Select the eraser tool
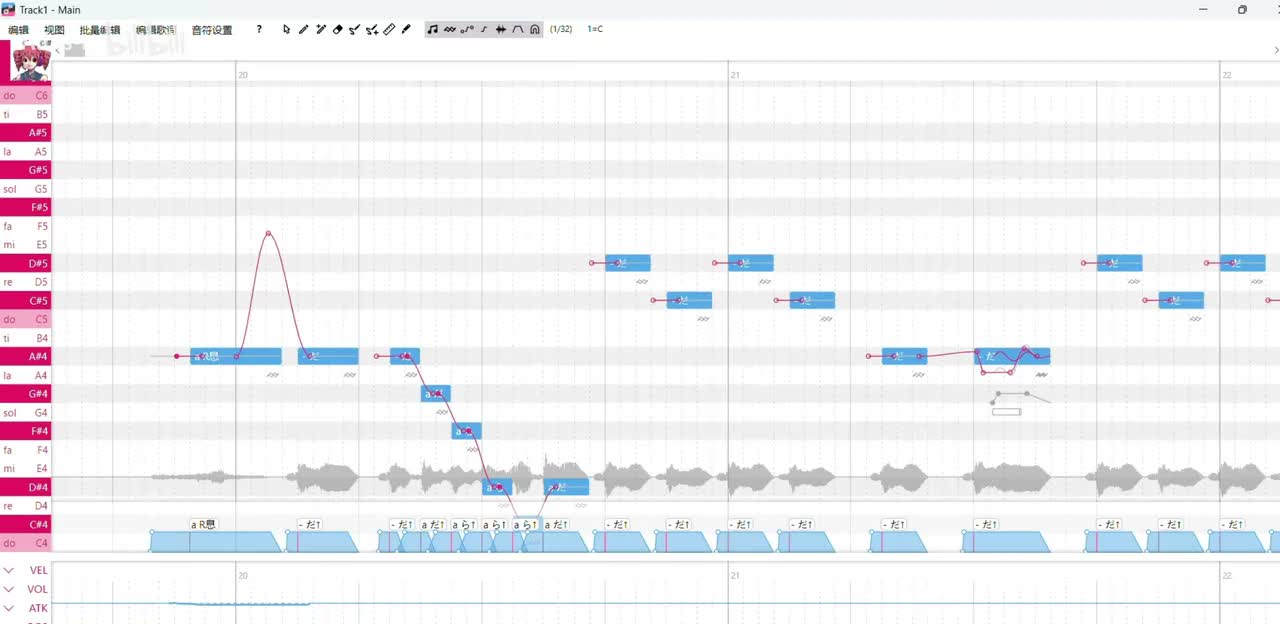1280x624 pixels. 338,29
